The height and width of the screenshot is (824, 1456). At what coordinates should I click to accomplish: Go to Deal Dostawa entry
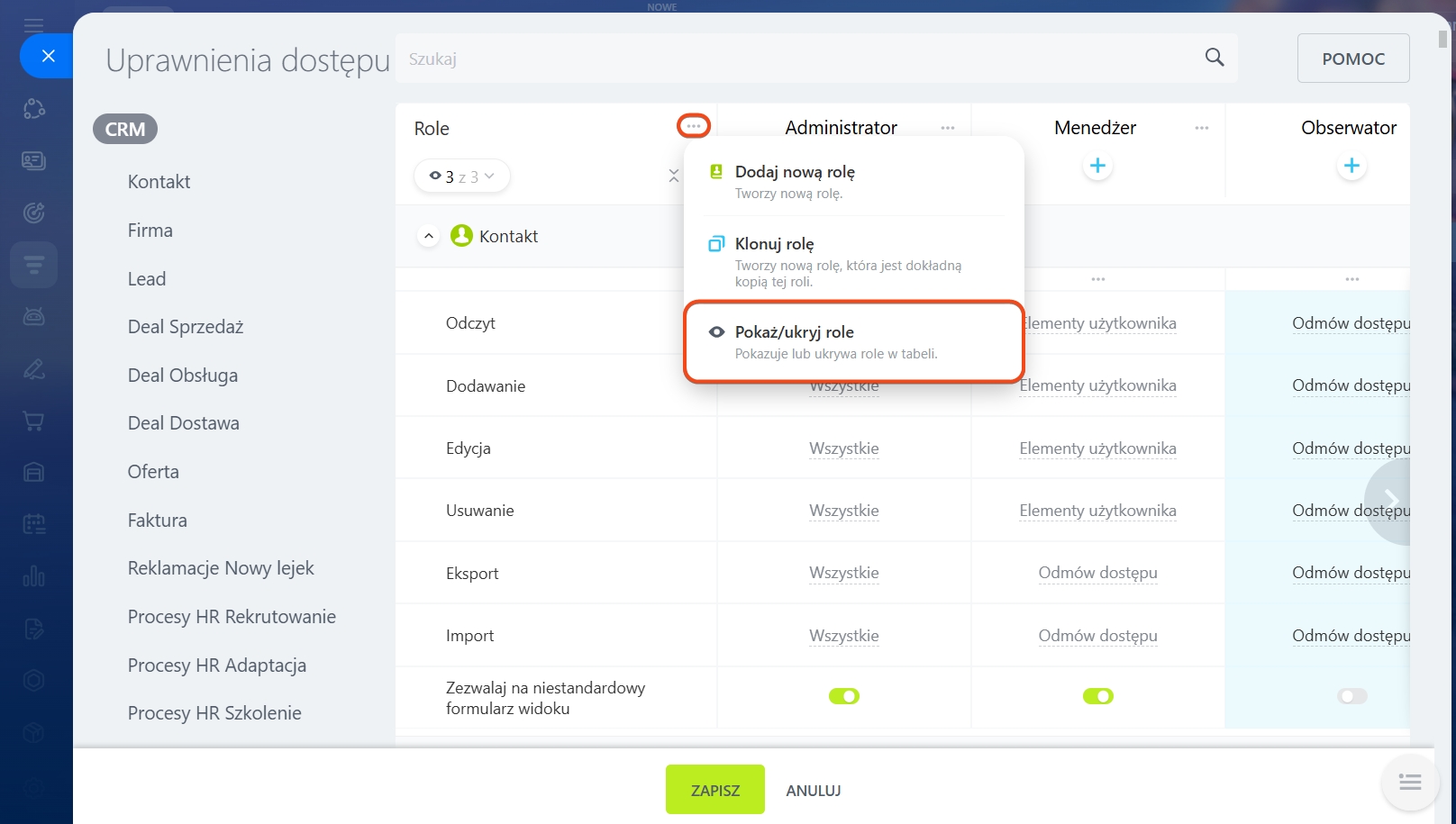tap(184, 423)
